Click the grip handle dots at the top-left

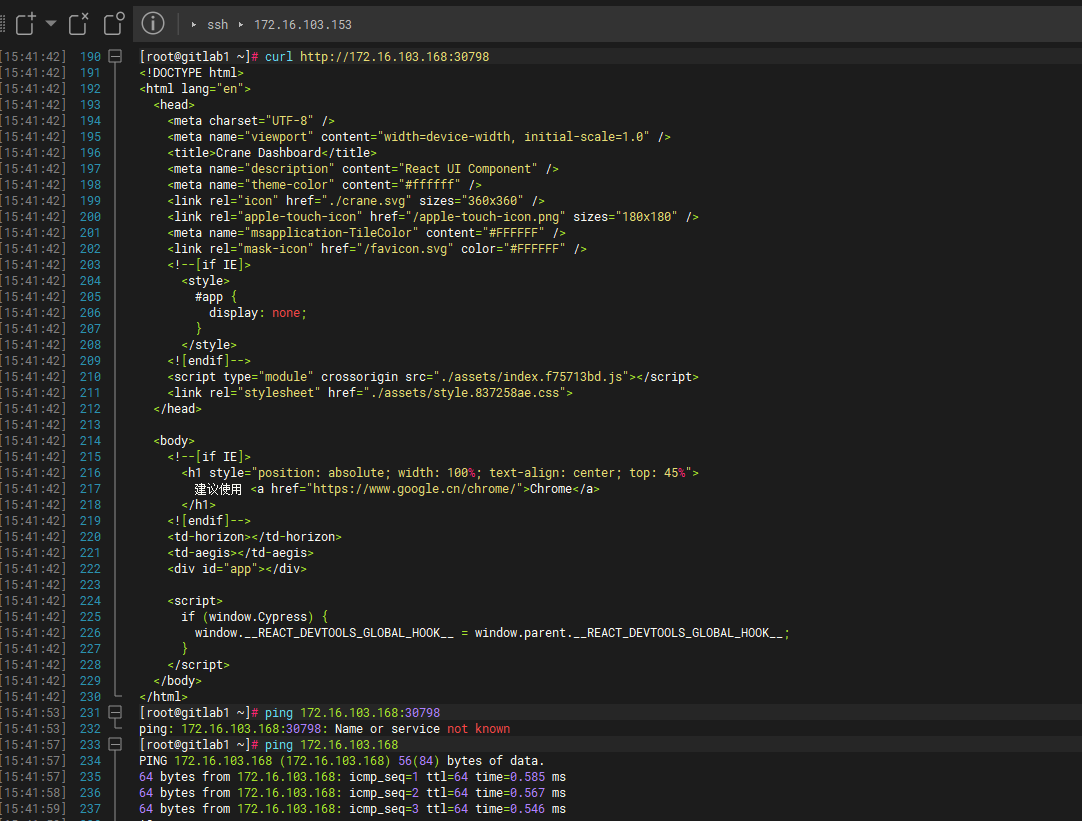pyautogui.click(x=5, y=23)
